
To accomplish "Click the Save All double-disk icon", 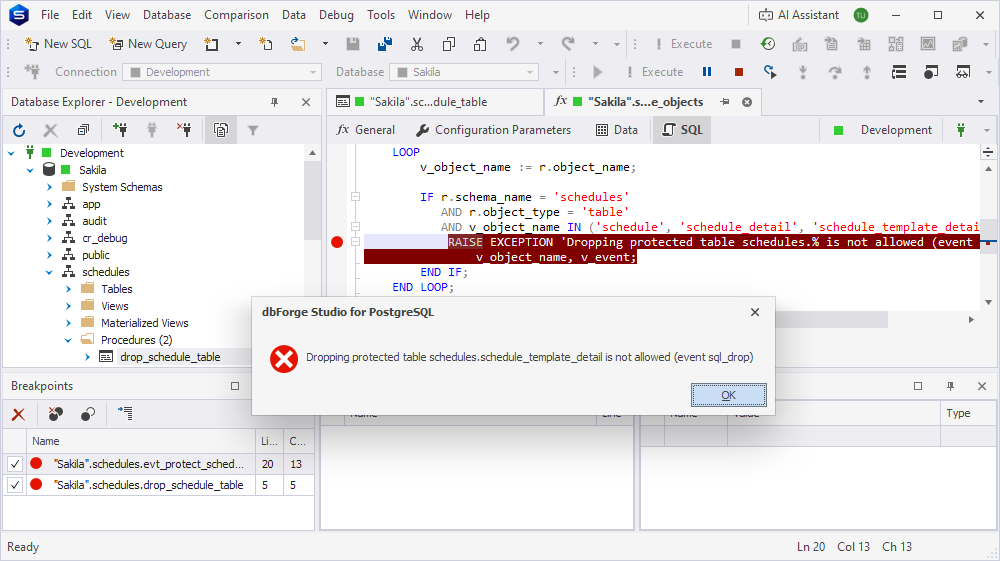I will coord(385,44).
